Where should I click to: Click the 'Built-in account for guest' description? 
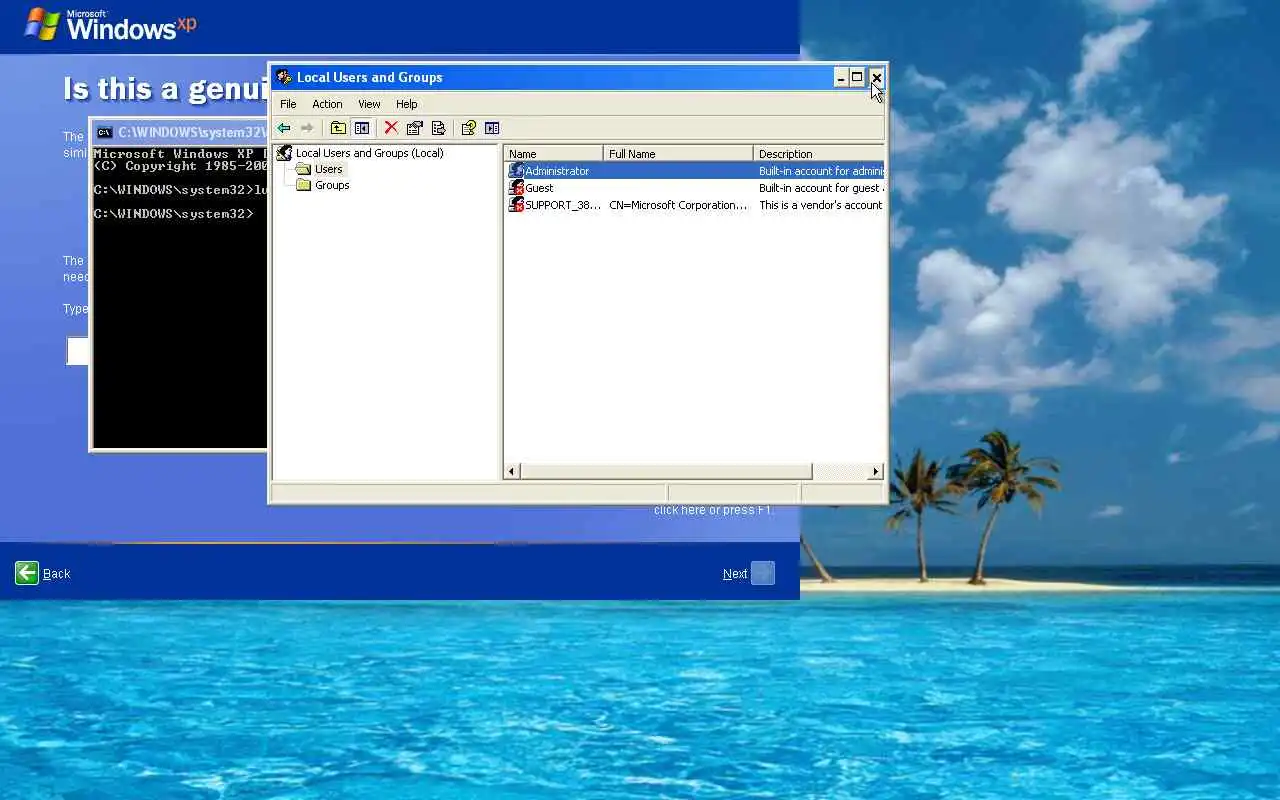820,188
